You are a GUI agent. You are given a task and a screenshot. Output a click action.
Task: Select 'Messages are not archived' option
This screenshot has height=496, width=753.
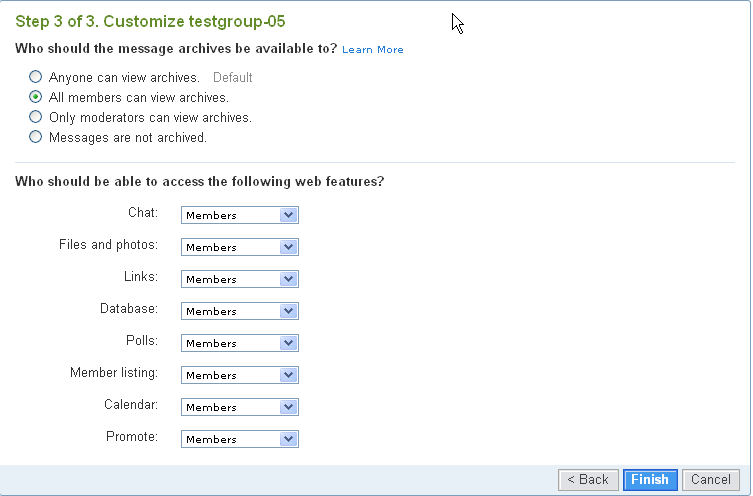click(36, 137)
